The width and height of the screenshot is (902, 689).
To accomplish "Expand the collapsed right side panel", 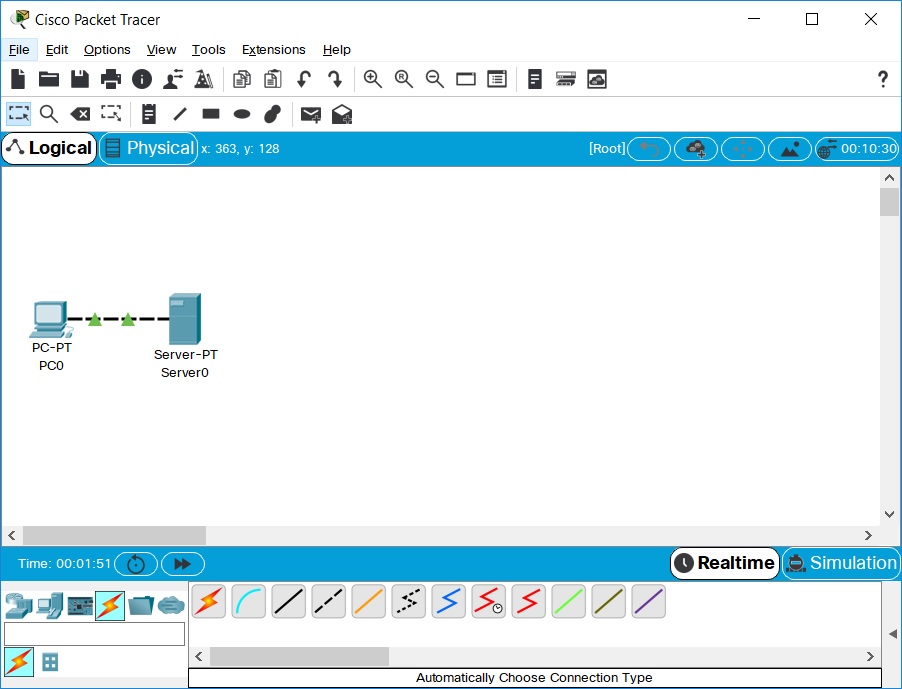I will click(x=892, y=634).
